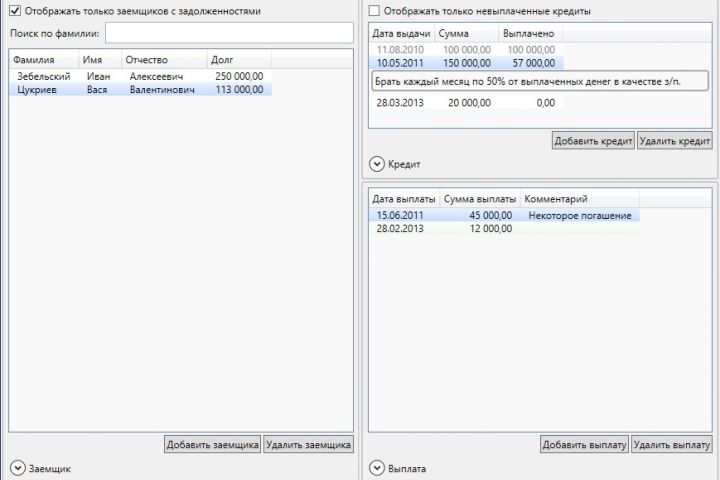Sort payments by Сумма выплаты column header
The height and width of the screenshot is (480, 720).
click(480, 199)
